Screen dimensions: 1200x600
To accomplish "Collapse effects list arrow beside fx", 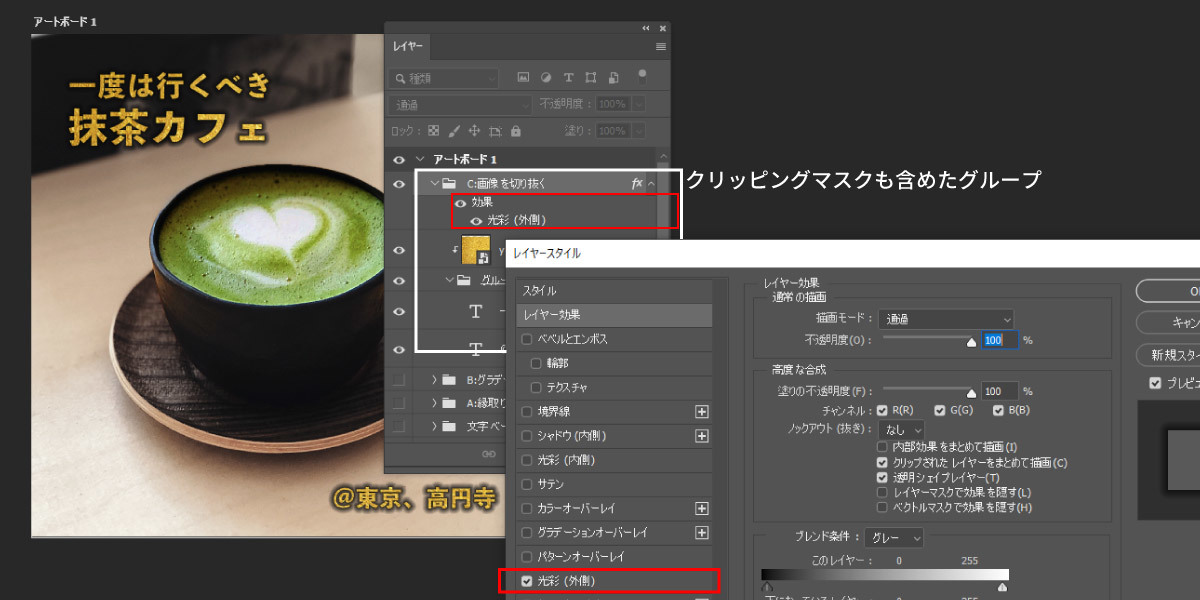I will click(651, 184).
